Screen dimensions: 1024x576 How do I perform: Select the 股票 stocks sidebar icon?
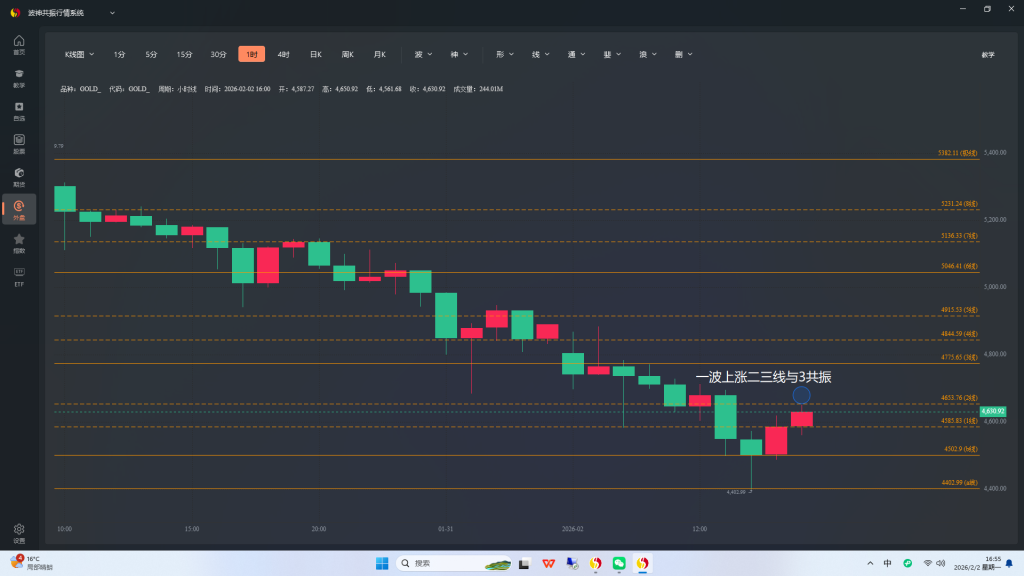tap(19, 143)
